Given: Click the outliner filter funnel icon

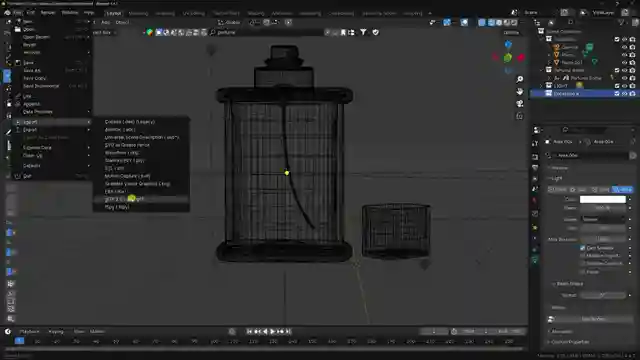Looking at the screenshot, I should (621, 22).
